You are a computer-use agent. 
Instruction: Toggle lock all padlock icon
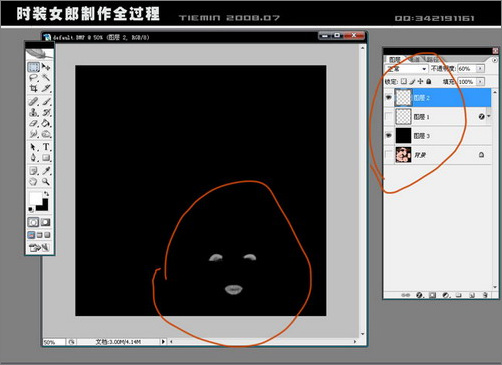click(429, 81)
